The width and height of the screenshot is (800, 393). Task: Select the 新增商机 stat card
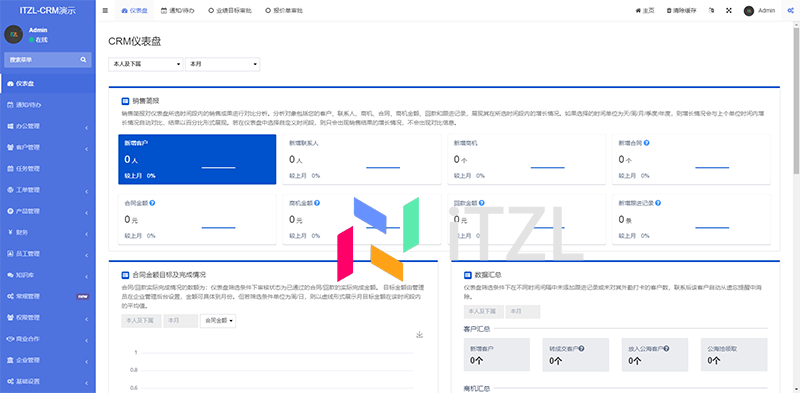(527, 159)
